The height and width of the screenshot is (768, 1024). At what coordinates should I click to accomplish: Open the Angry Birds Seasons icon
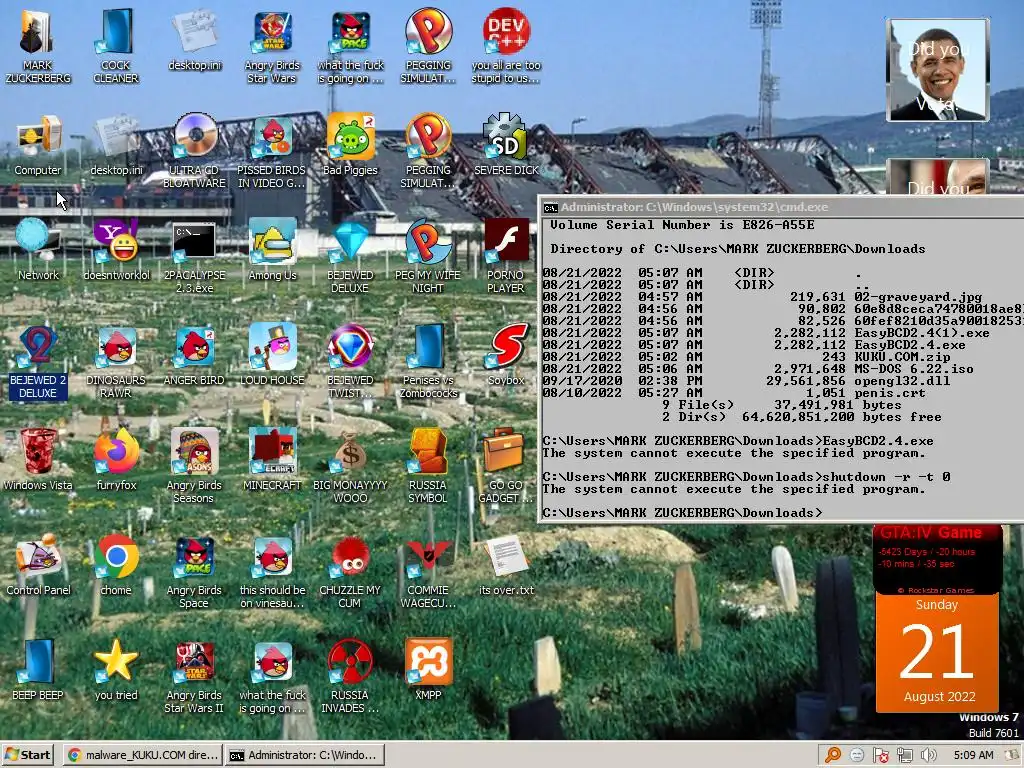pos(194,466)
